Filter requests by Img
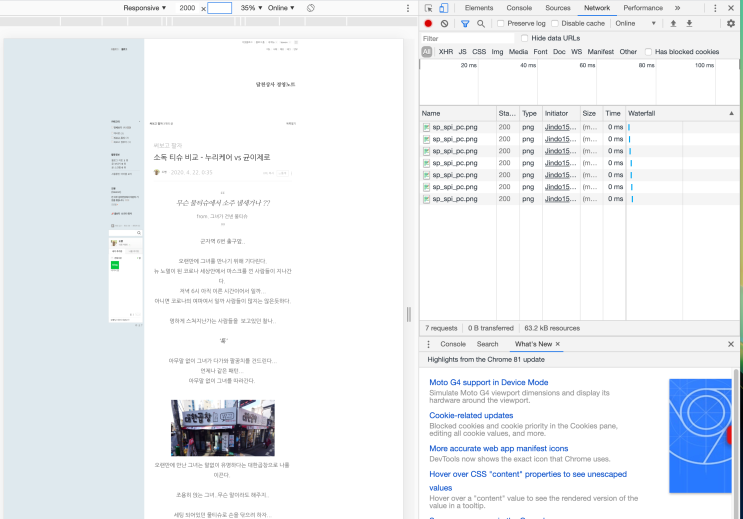This screenshot has width=743, height=519. point(497,52)
